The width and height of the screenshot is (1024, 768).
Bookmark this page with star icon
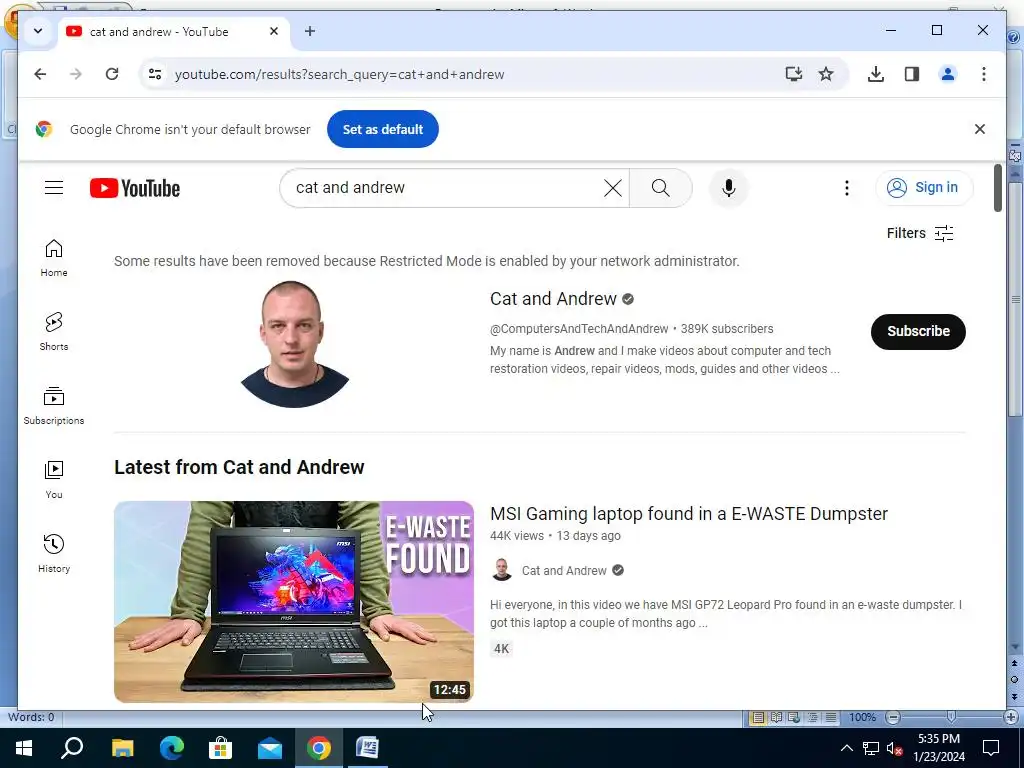coord(826,74)
